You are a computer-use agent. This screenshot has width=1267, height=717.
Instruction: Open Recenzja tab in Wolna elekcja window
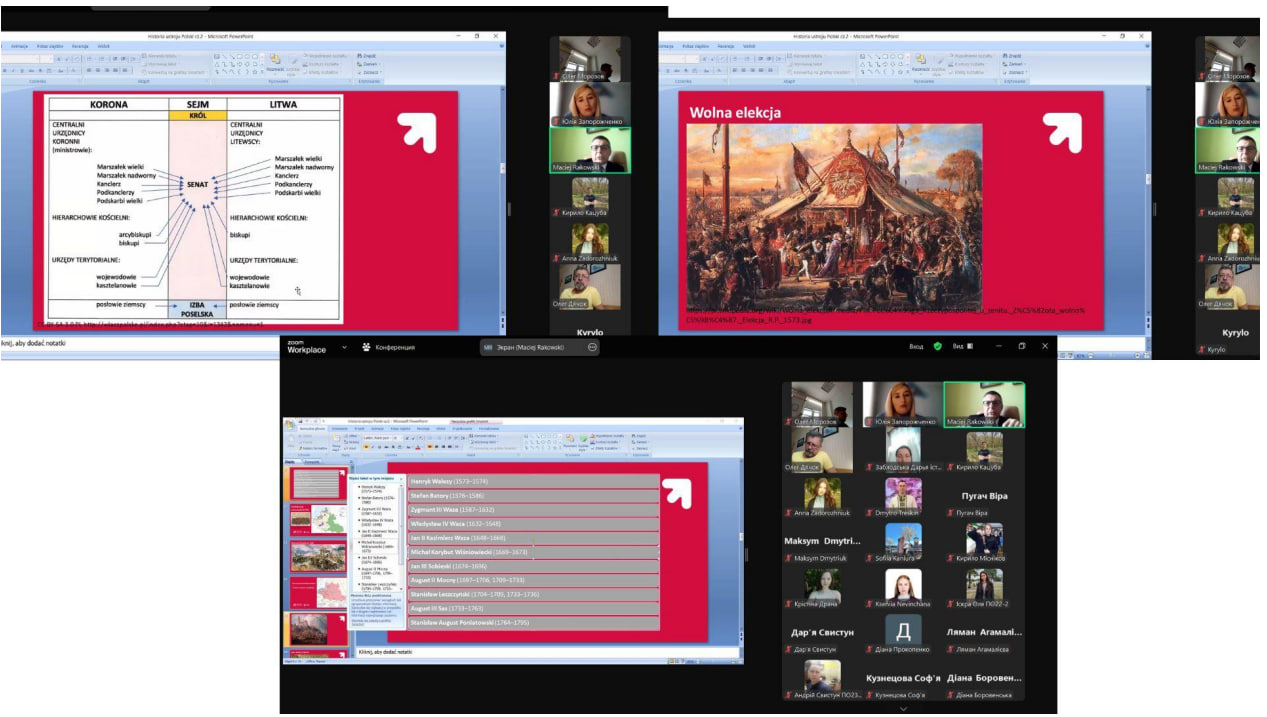tap(726, 46)
